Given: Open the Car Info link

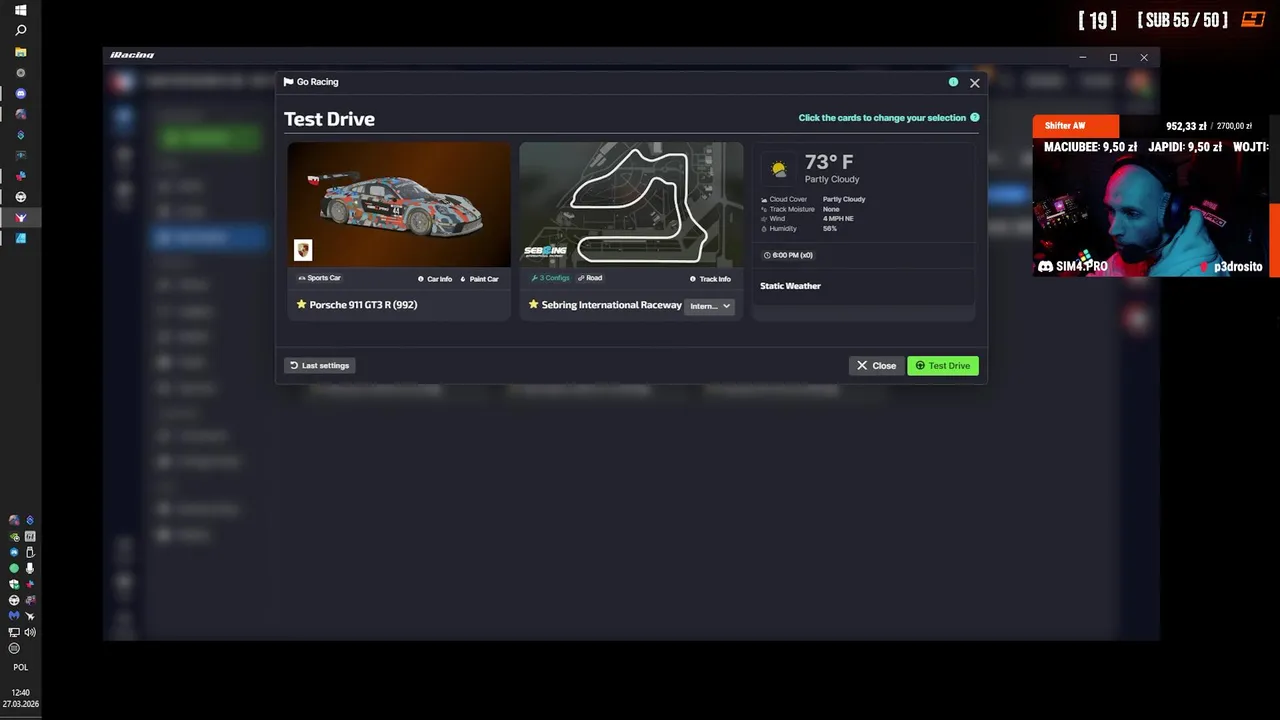Looking at the screenshot, I should (435, 279).
